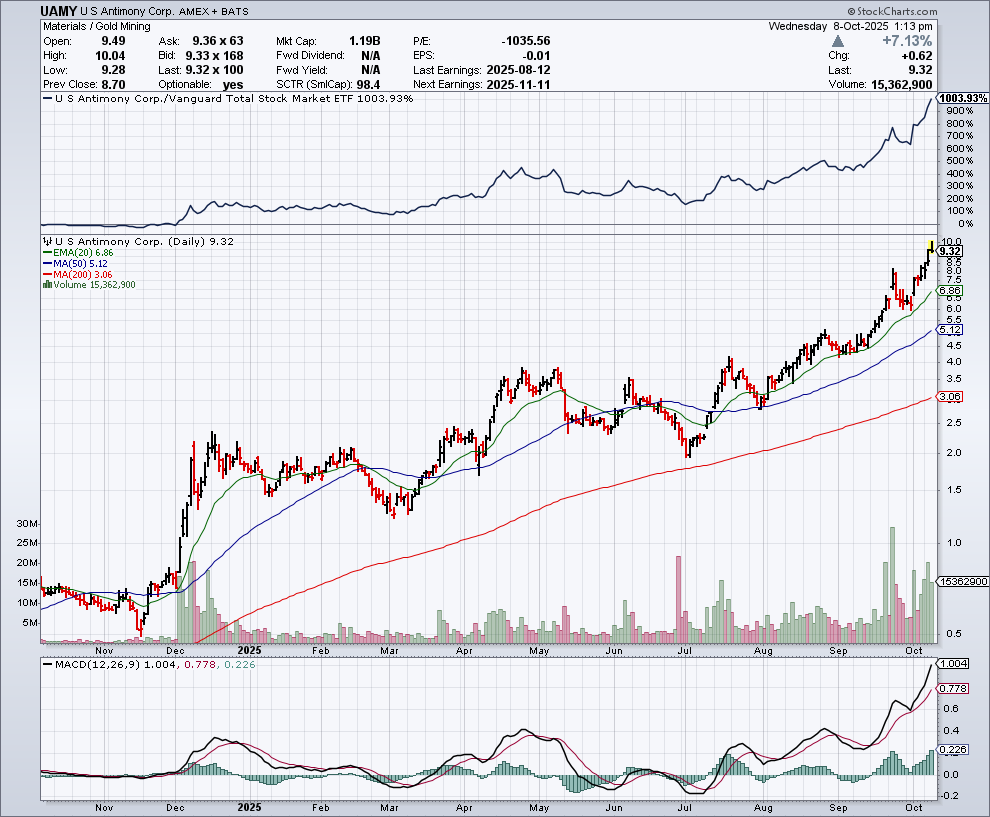Click the volume bars icon in legend

[x=46, y=285]
